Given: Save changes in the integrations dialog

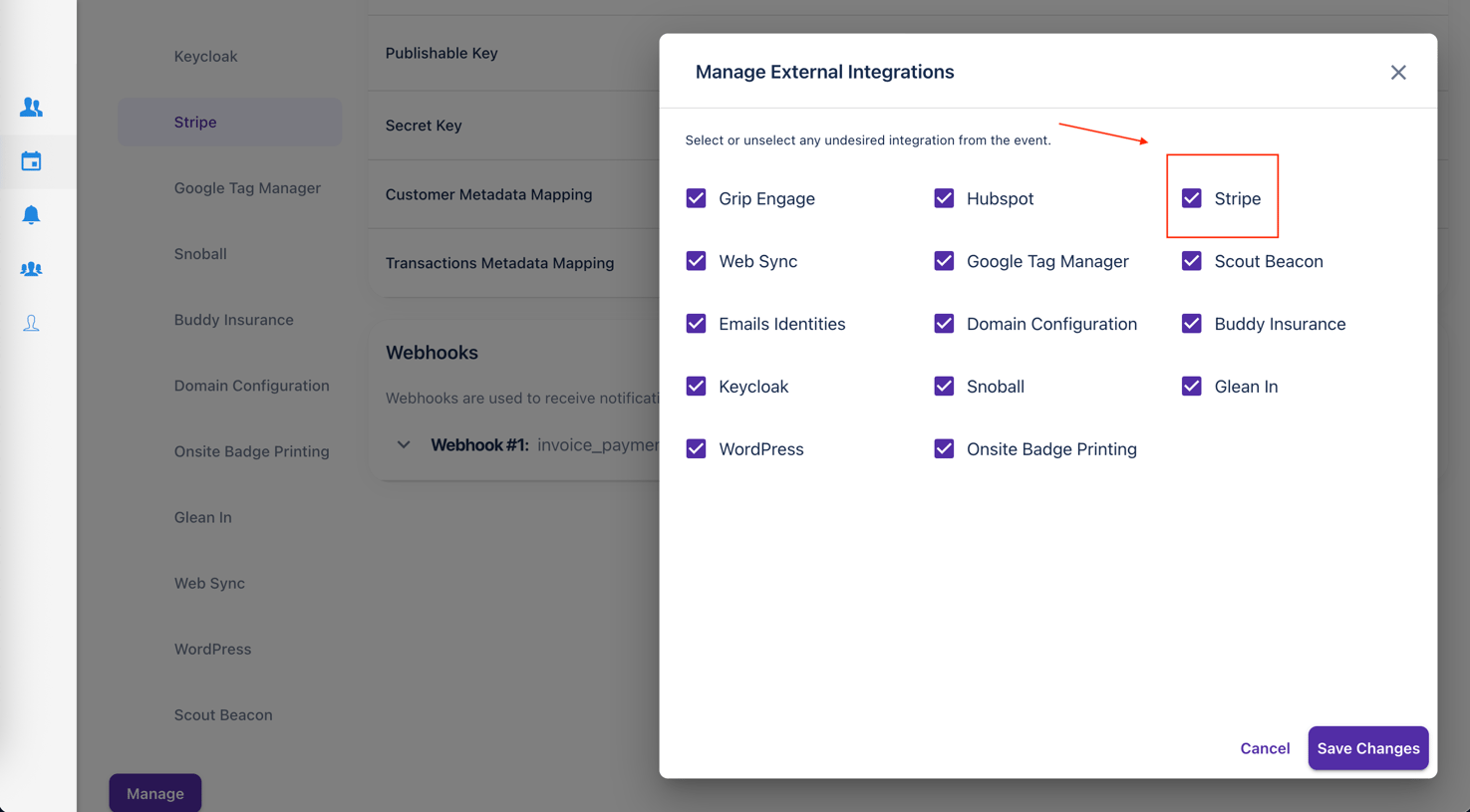Looking at the screenshot, I should [1367, 748].
